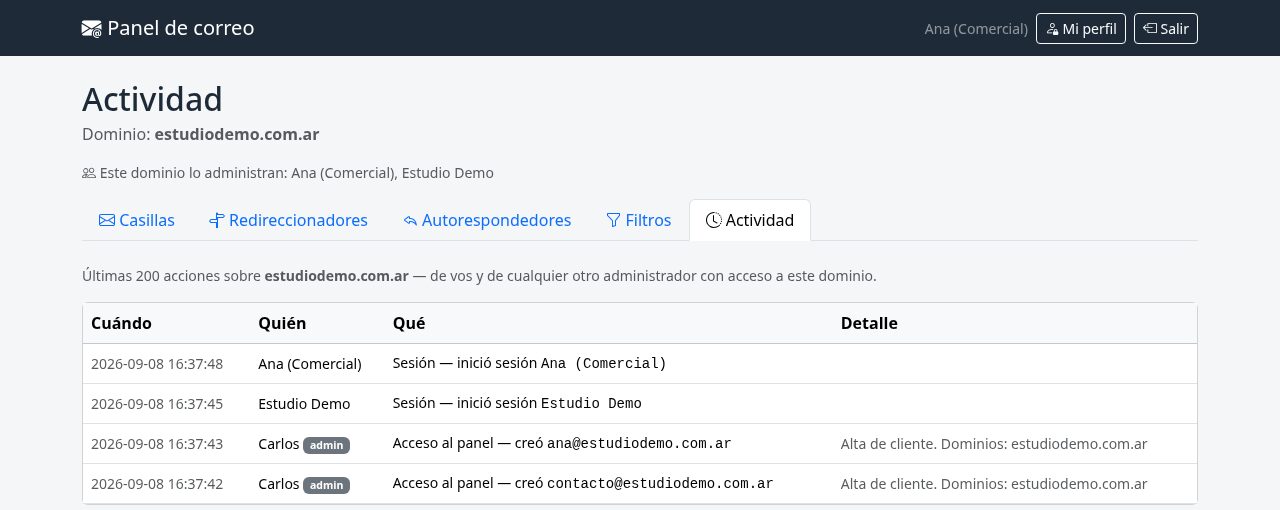Screen dimensions: 1280x510
Task: Click the Ana (Comercial) user name in header
Action: [x=976, y=29]
